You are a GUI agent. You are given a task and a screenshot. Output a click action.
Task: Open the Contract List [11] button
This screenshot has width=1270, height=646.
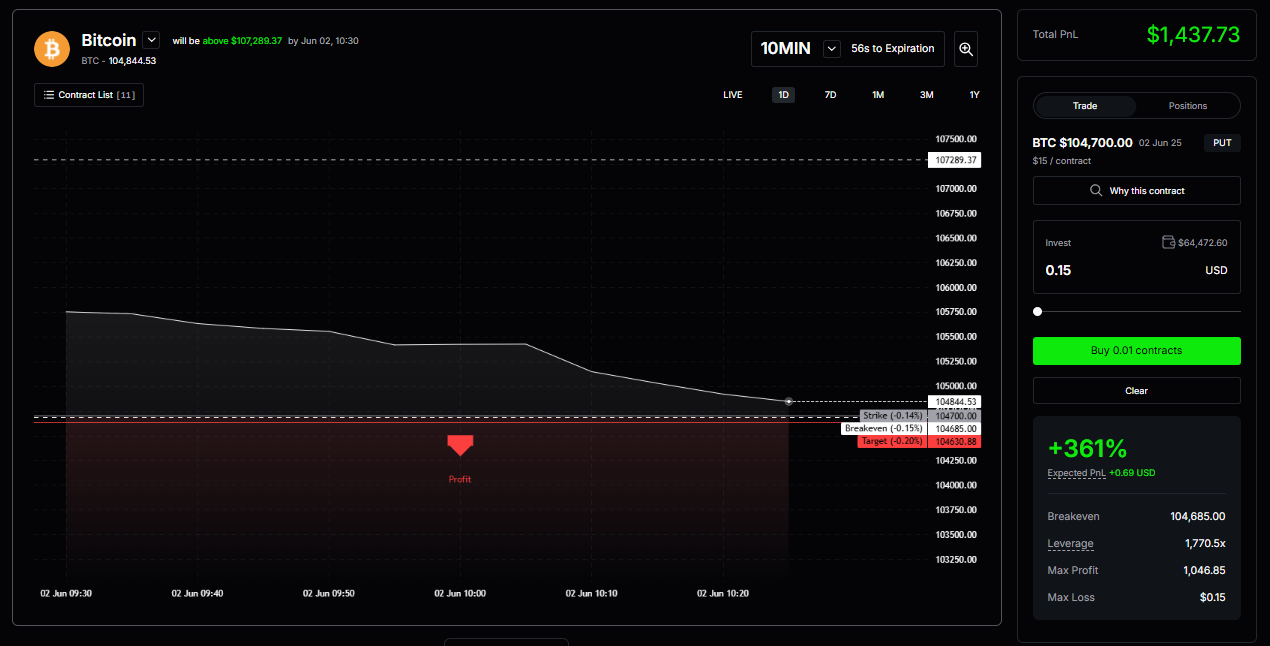pyautogui.click(x=89, y=95)
